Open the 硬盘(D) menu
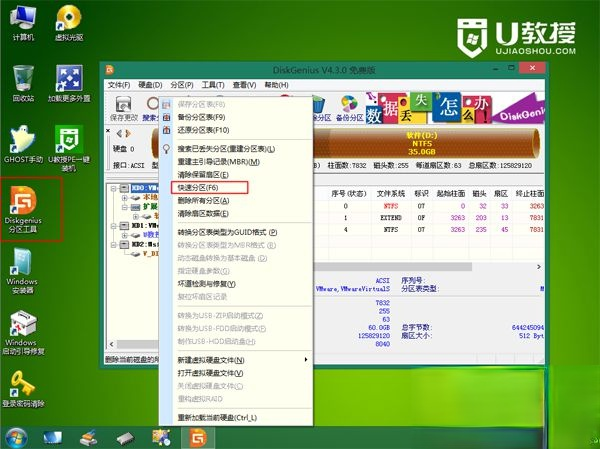 tap(150, 85)
